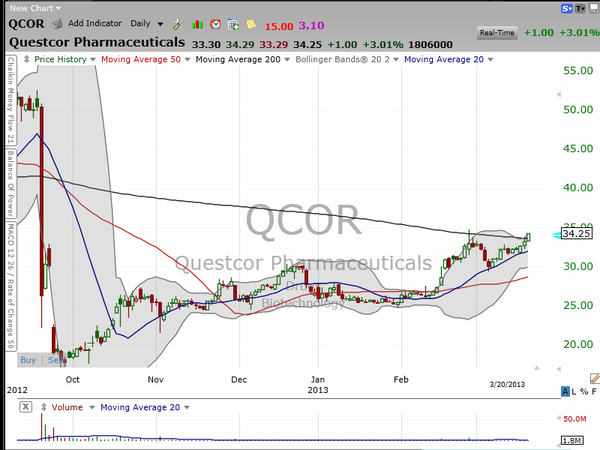This screenshot has height=450, width=600.
Task: Click the reorder arrows beside Volume
Action: pos(44,407)
